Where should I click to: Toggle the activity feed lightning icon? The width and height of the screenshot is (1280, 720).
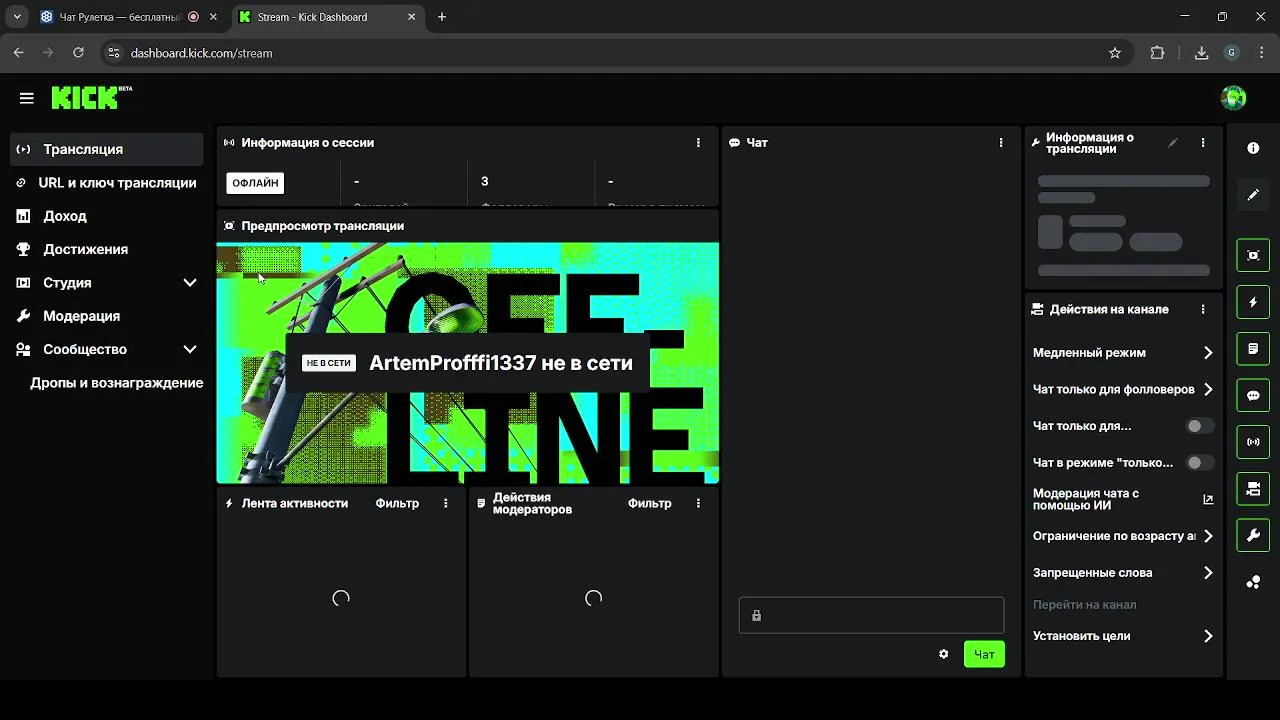[1253, 302]
